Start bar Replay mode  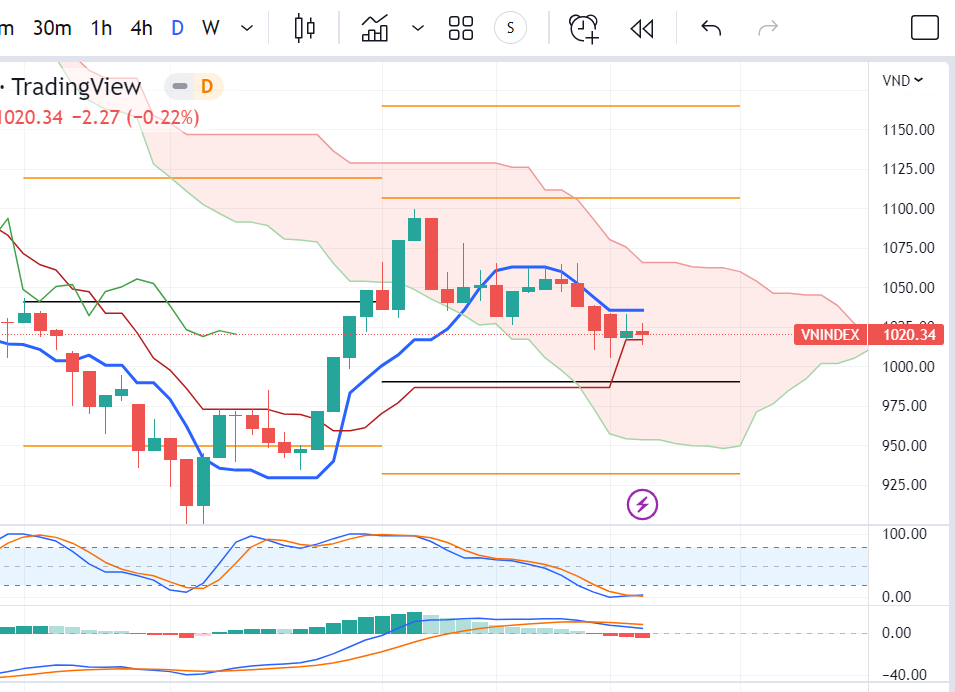641,28
